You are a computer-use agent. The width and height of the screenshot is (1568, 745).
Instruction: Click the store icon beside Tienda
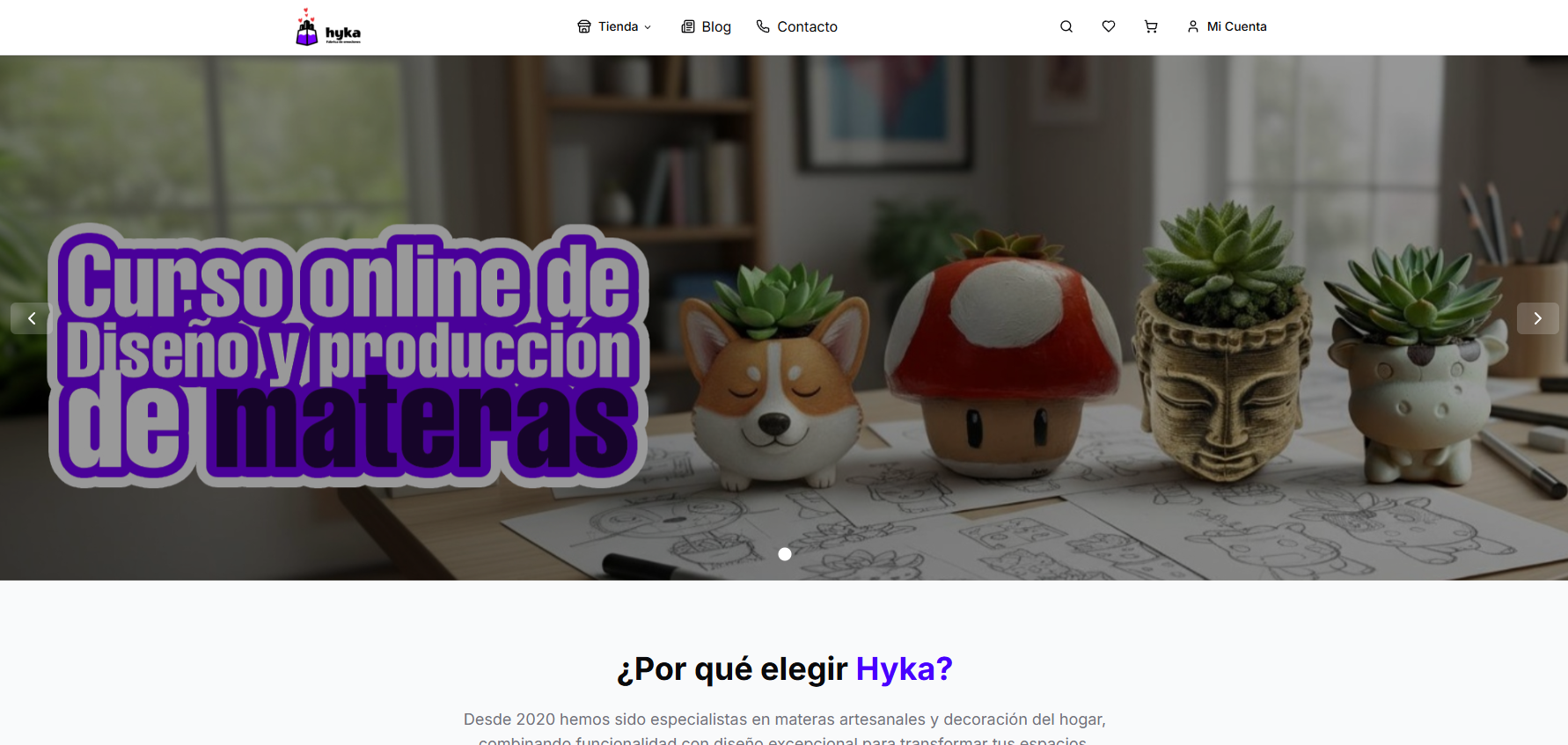[584, 26]
